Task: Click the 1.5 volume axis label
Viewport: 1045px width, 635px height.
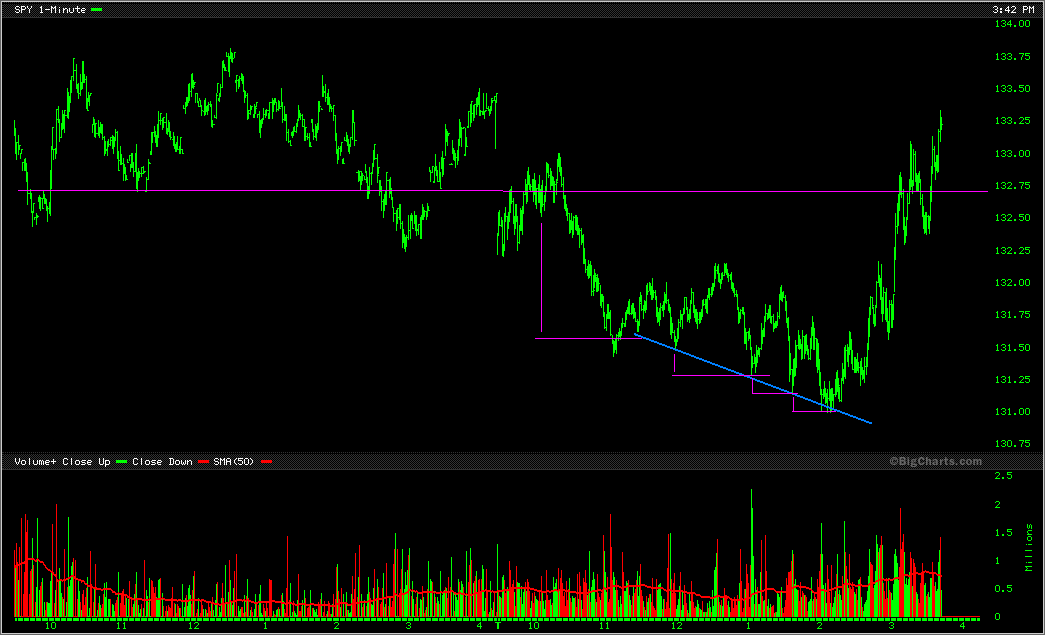Action: coord(1003,532)
